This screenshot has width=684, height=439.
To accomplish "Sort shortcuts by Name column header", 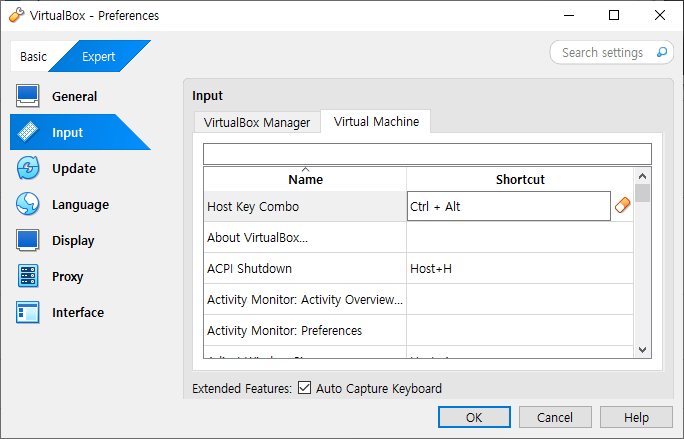I will (305, 179).
